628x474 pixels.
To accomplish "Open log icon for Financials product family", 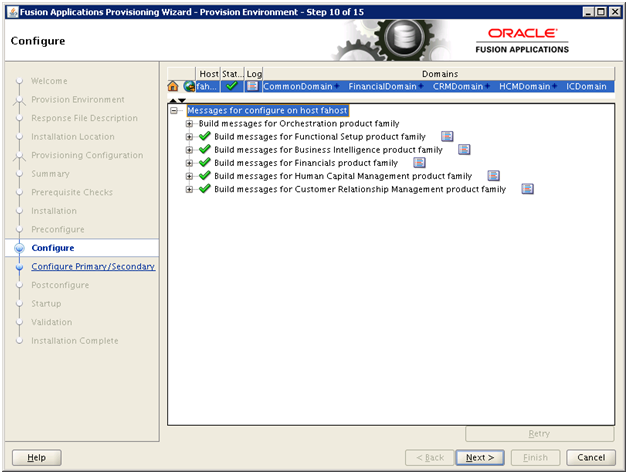I will pyautogui.click(x=419, y=163).
